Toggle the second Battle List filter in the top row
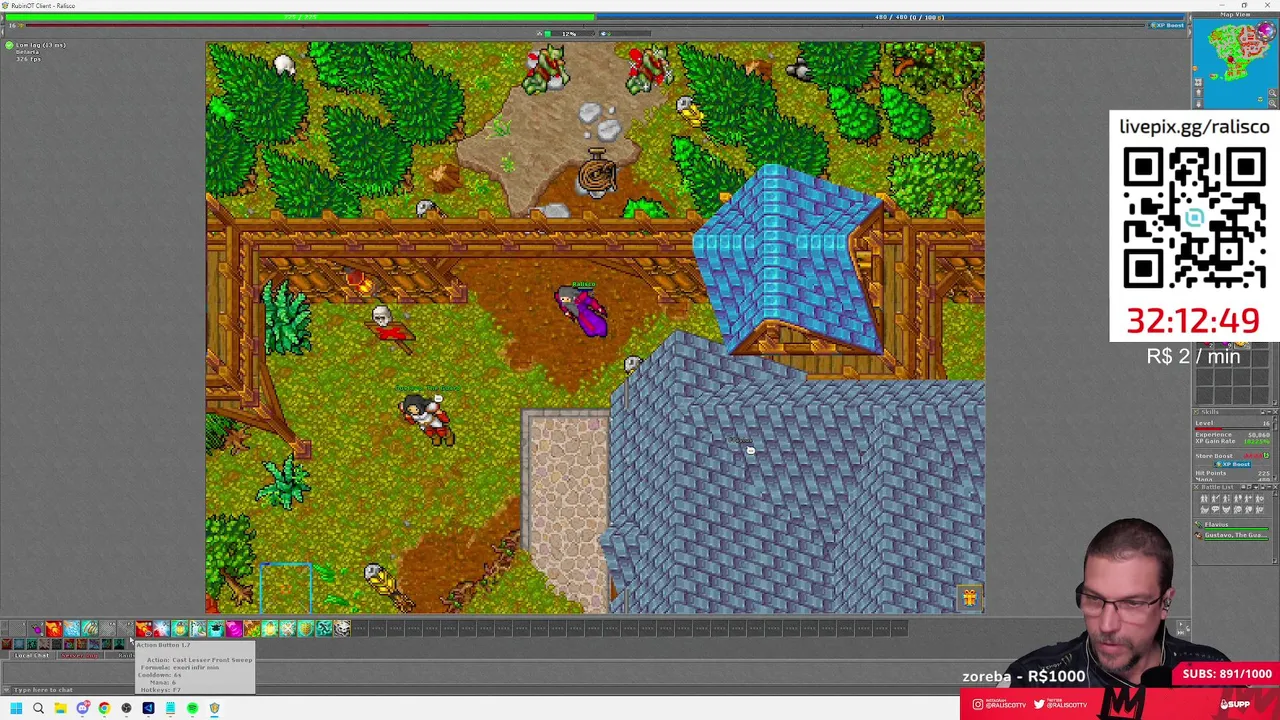1280x720 pixels. [1215, 499]
